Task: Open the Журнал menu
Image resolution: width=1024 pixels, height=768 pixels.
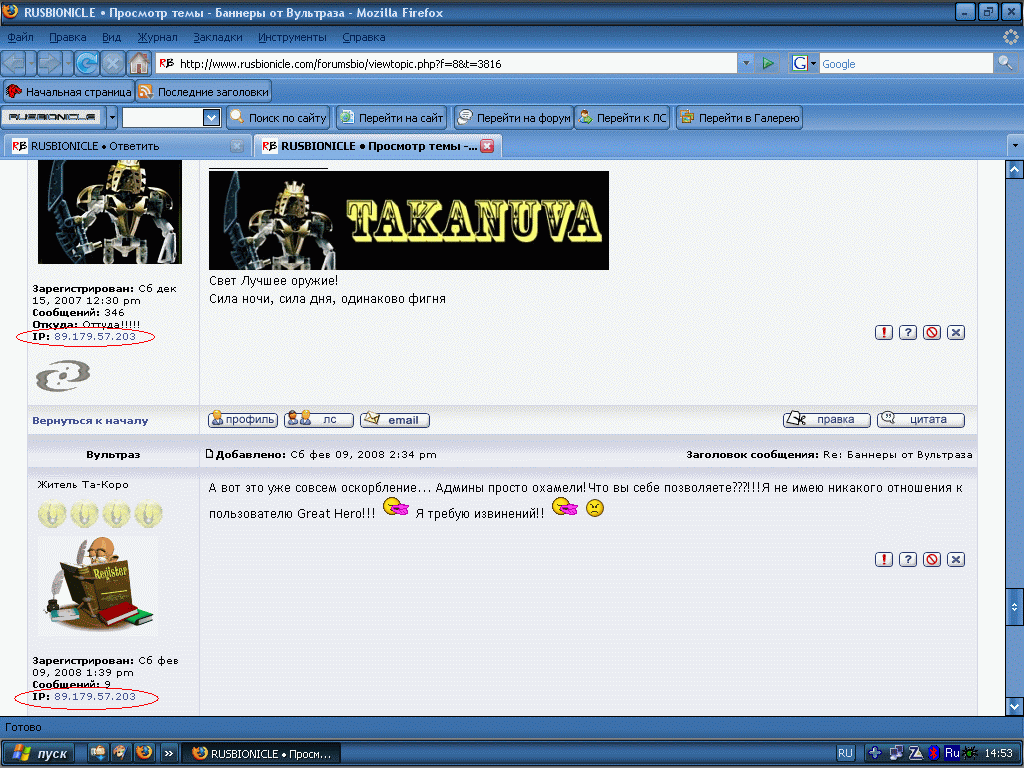Action: 157,37
